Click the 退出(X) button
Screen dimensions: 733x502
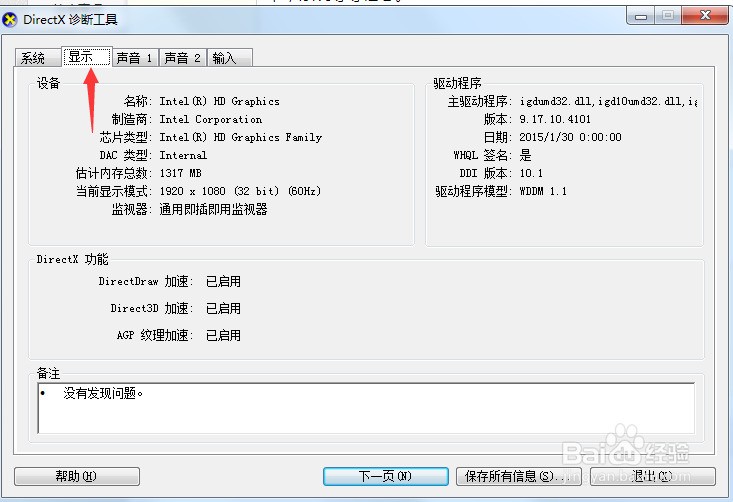pyautogui.click(x=653, y=476)
